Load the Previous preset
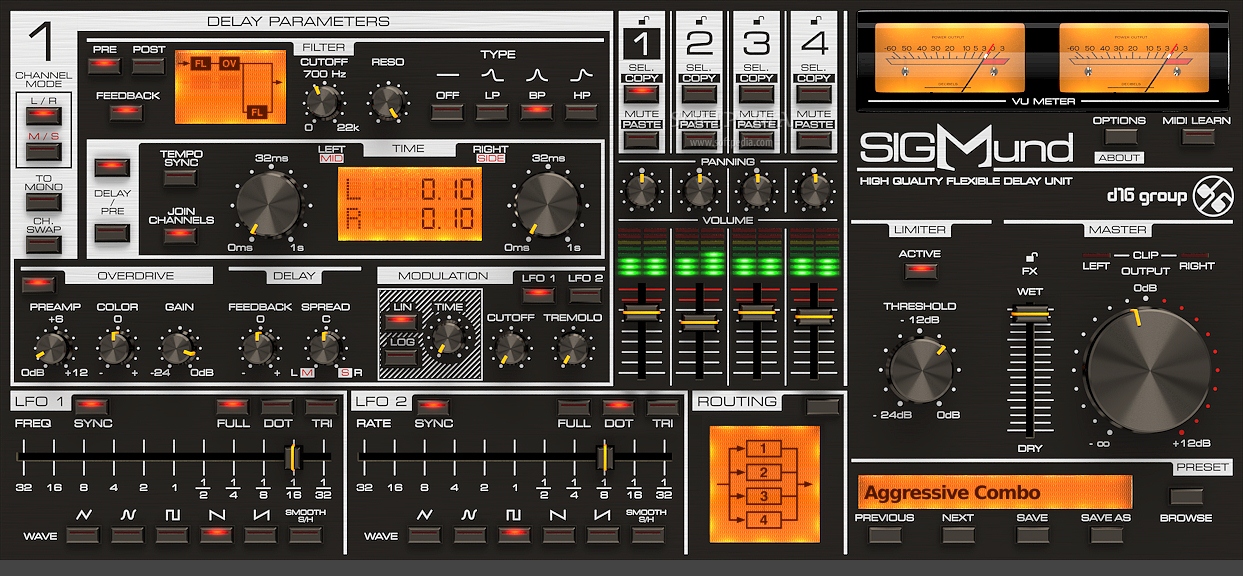Screen dimensions: 1243x576 click(x=884, y=534)
